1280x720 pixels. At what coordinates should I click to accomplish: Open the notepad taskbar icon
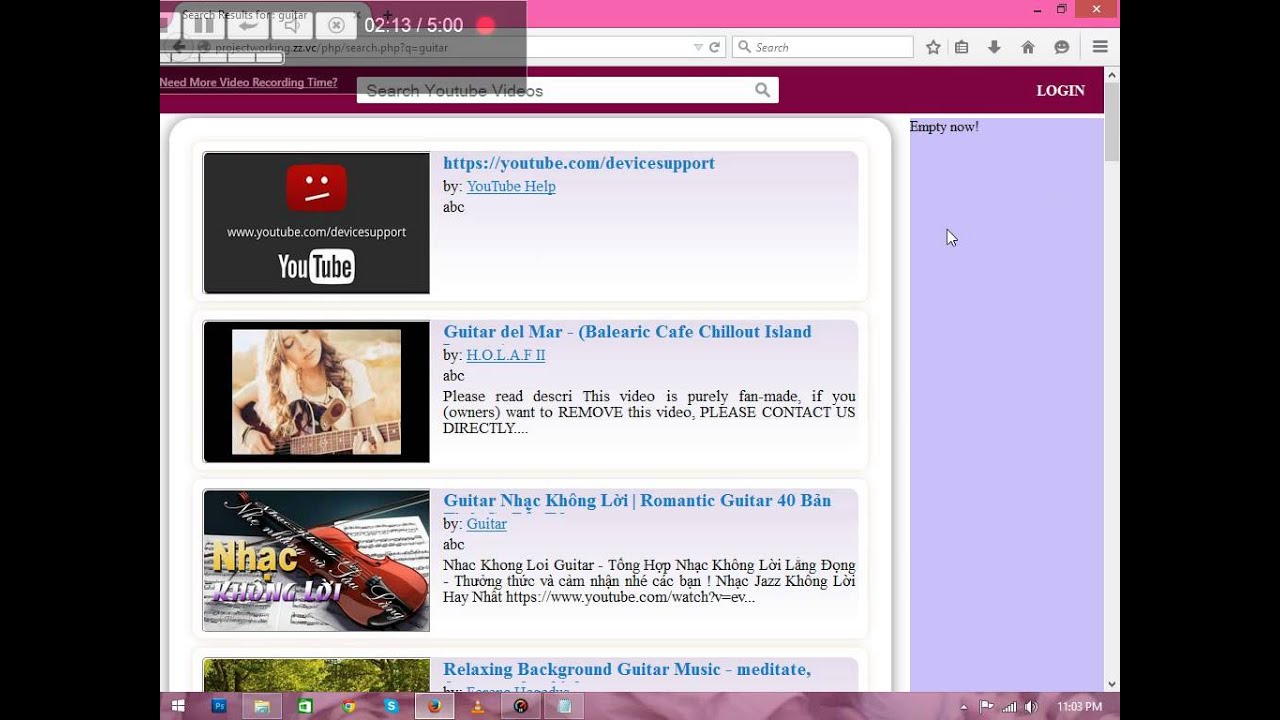pyautogui.click(x=564, y=706)
